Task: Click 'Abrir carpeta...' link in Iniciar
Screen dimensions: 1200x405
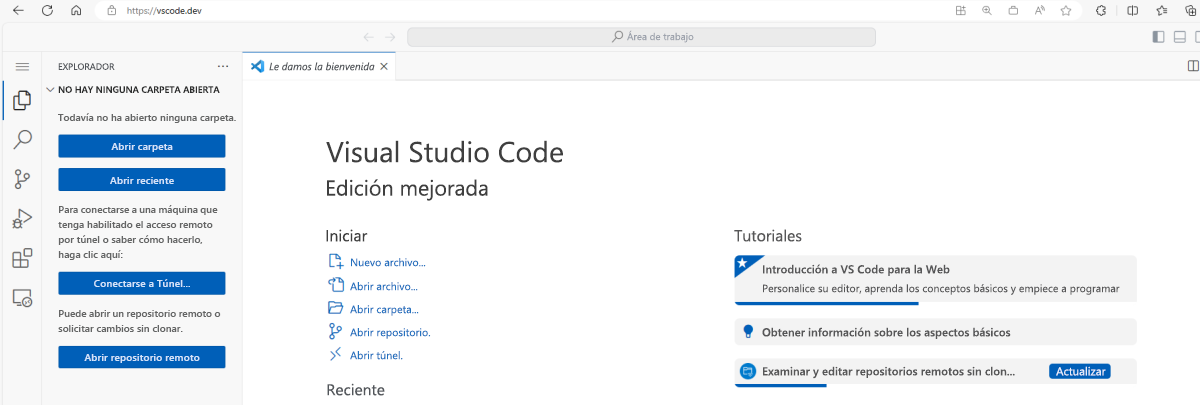Action: [x=384, y=309]
